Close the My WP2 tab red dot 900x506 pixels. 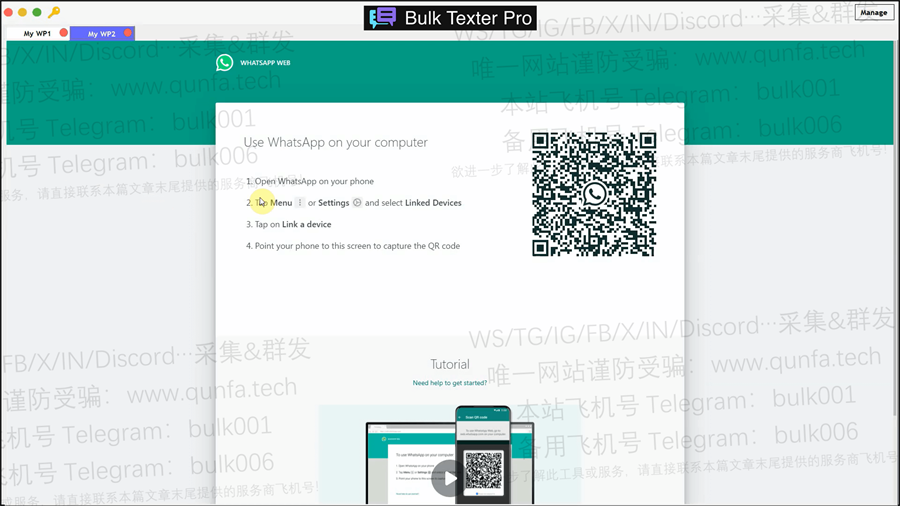tap(128, 33)
